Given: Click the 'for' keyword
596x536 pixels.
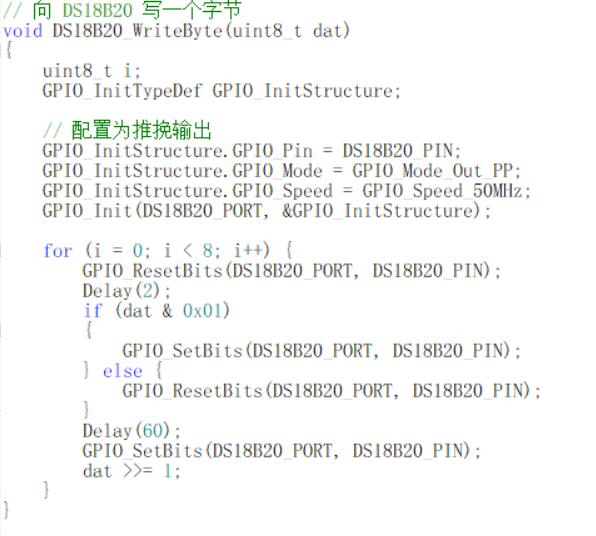Looking at the screenshot, I should pyautogui.click(x=58, y=251).
